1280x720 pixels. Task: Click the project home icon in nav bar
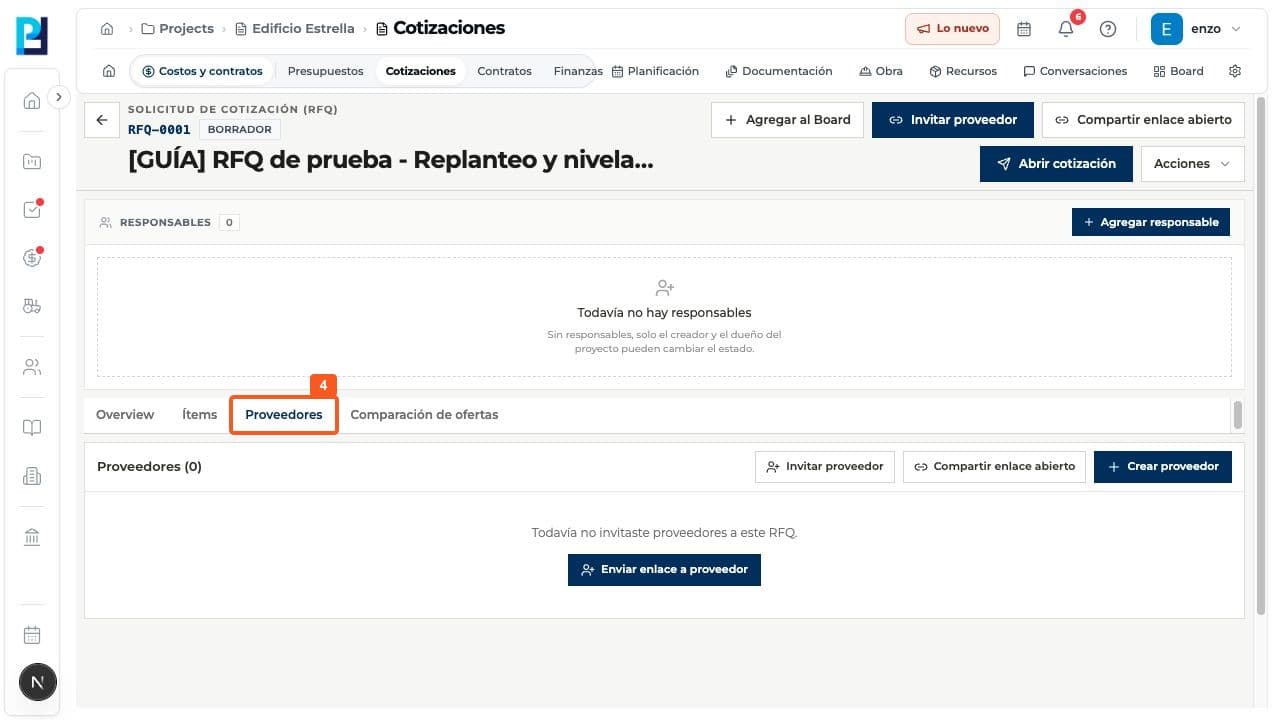tap(109, 71)
